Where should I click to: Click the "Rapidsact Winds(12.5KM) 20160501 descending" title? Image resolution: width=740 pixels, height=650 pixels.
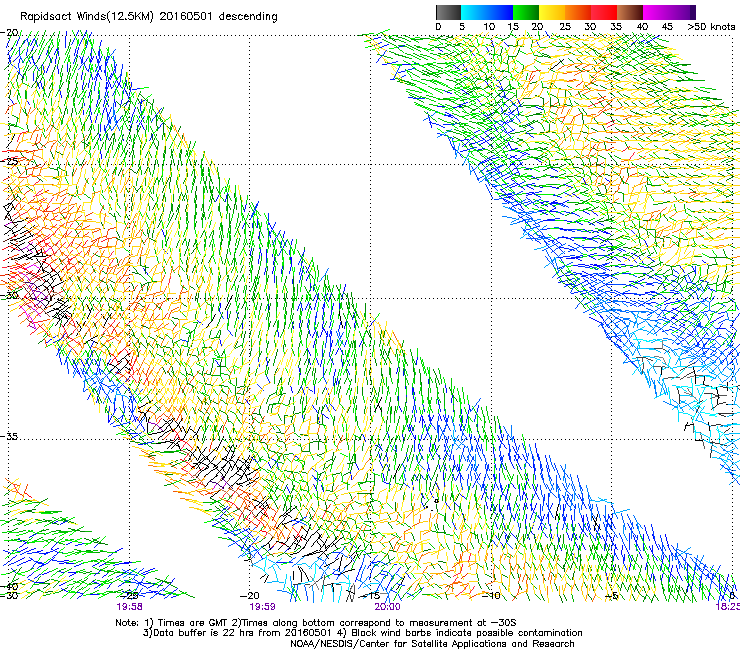[149, 17]
